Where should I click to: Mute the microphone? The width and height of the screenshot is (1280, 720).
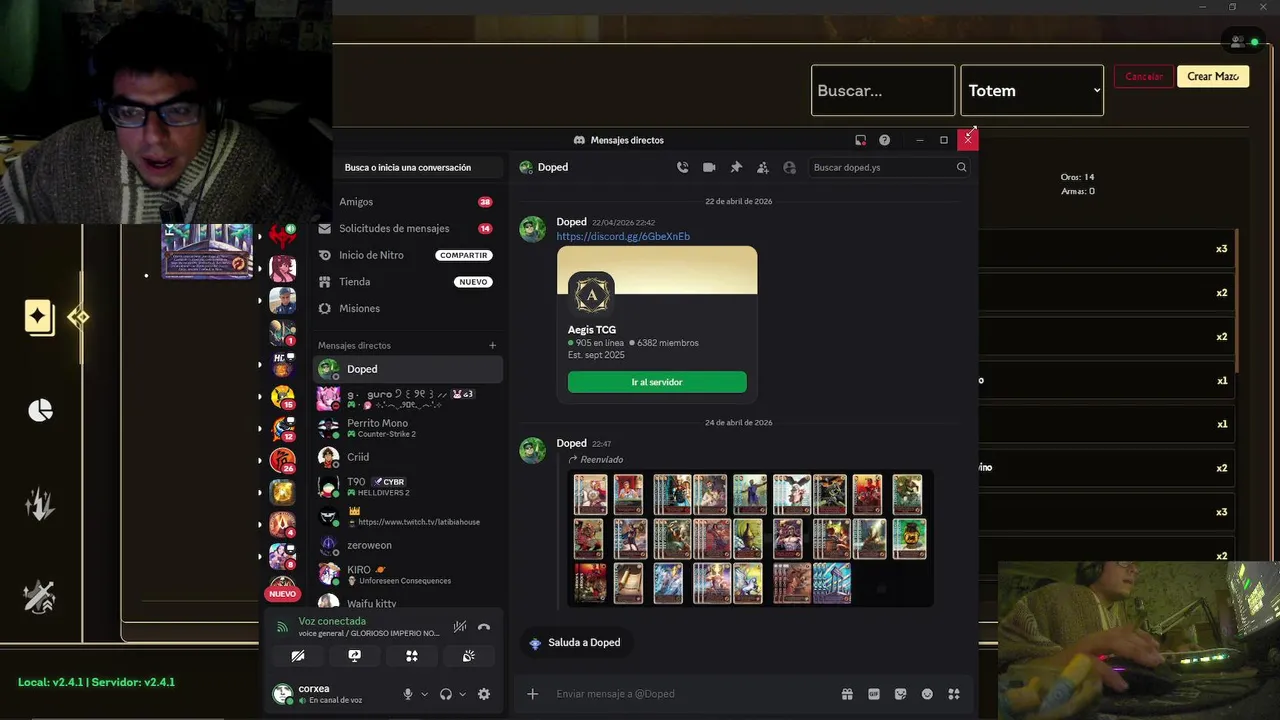tap(408, 694)
